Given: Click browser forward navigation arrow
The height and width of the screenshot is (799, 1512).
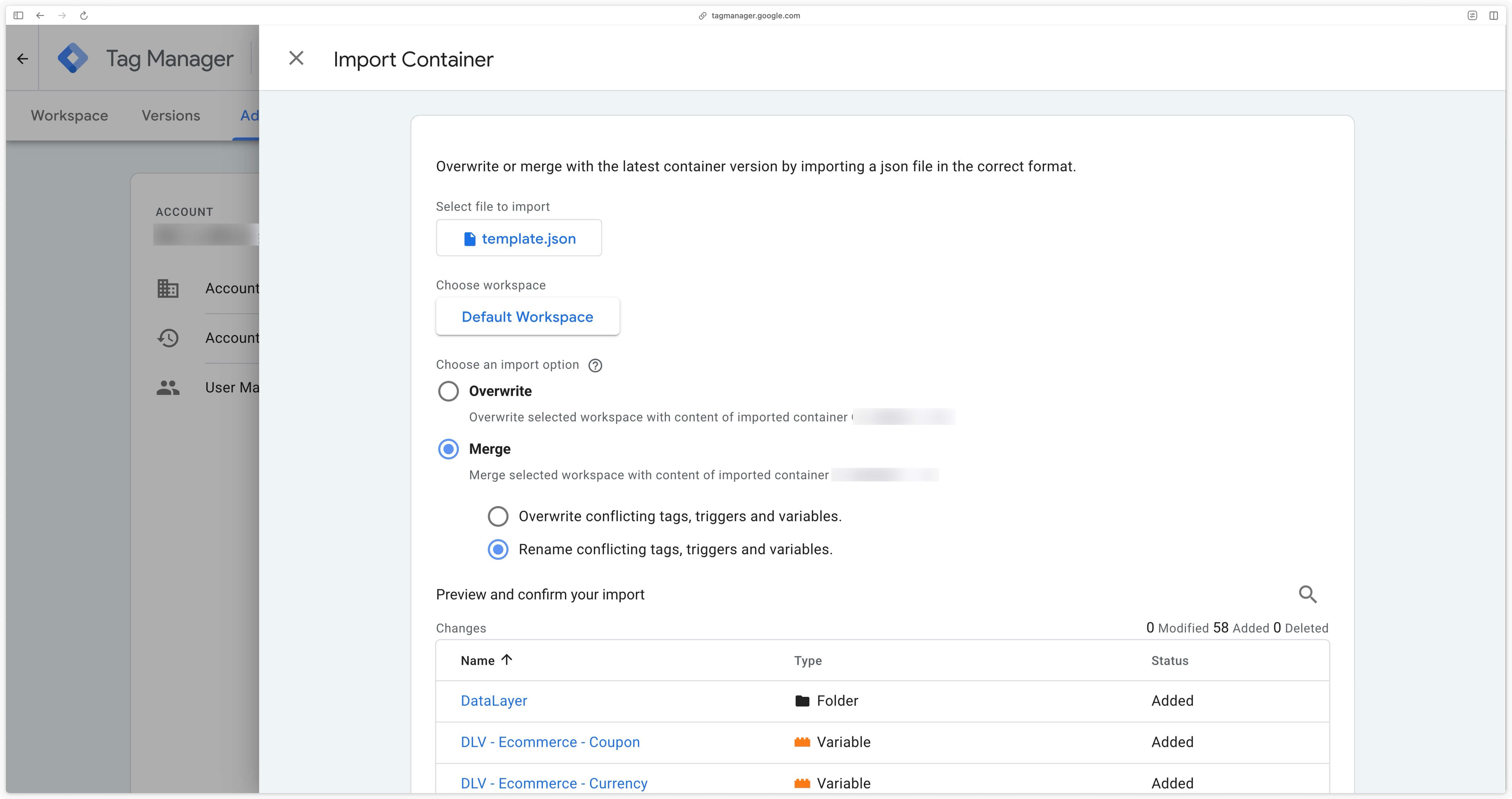Looking at the screenshot, I should [x=62, y=15].
